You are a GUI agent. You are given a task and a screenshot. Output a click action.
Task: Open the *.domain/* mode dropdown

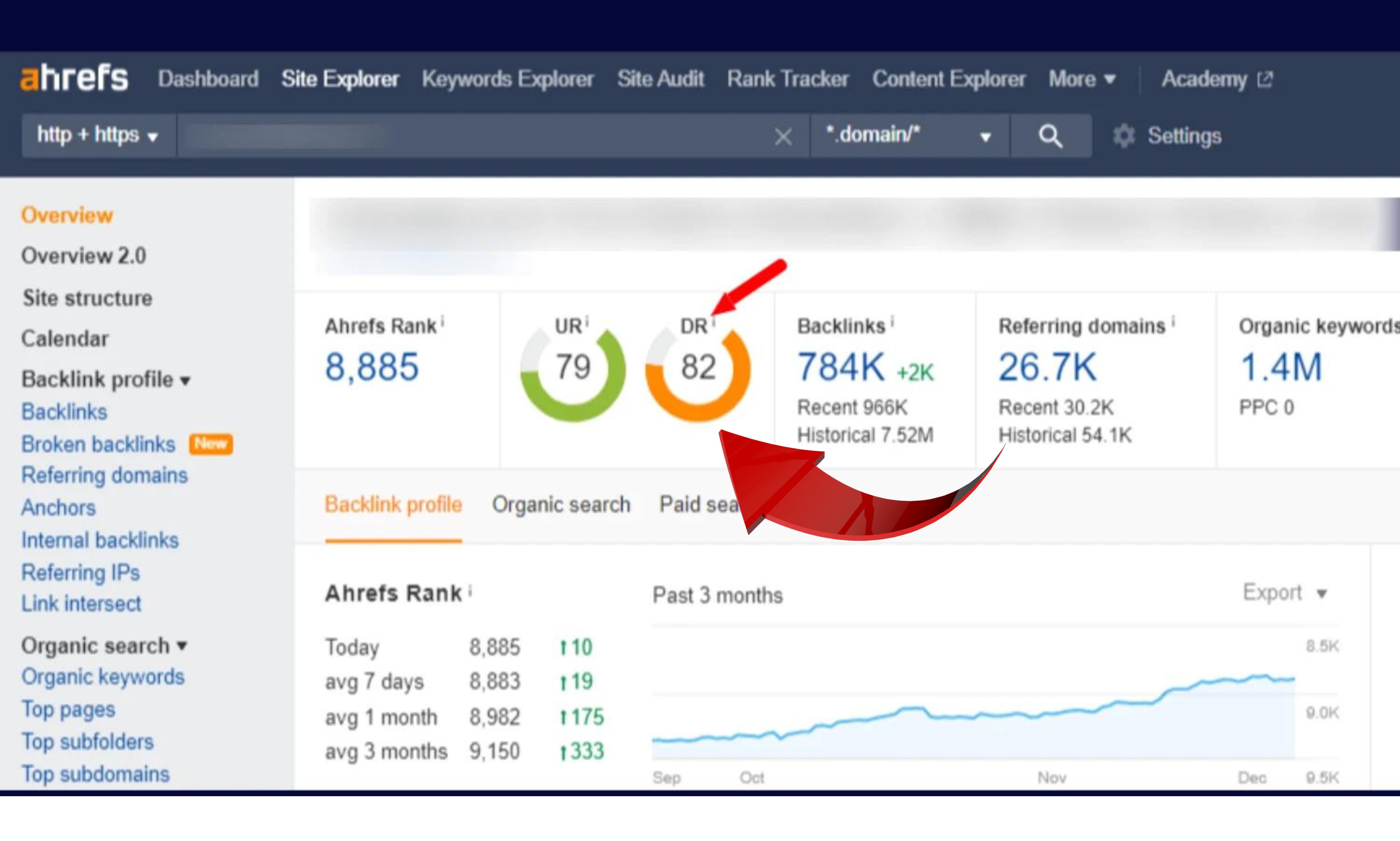click(x=985, y=135)
